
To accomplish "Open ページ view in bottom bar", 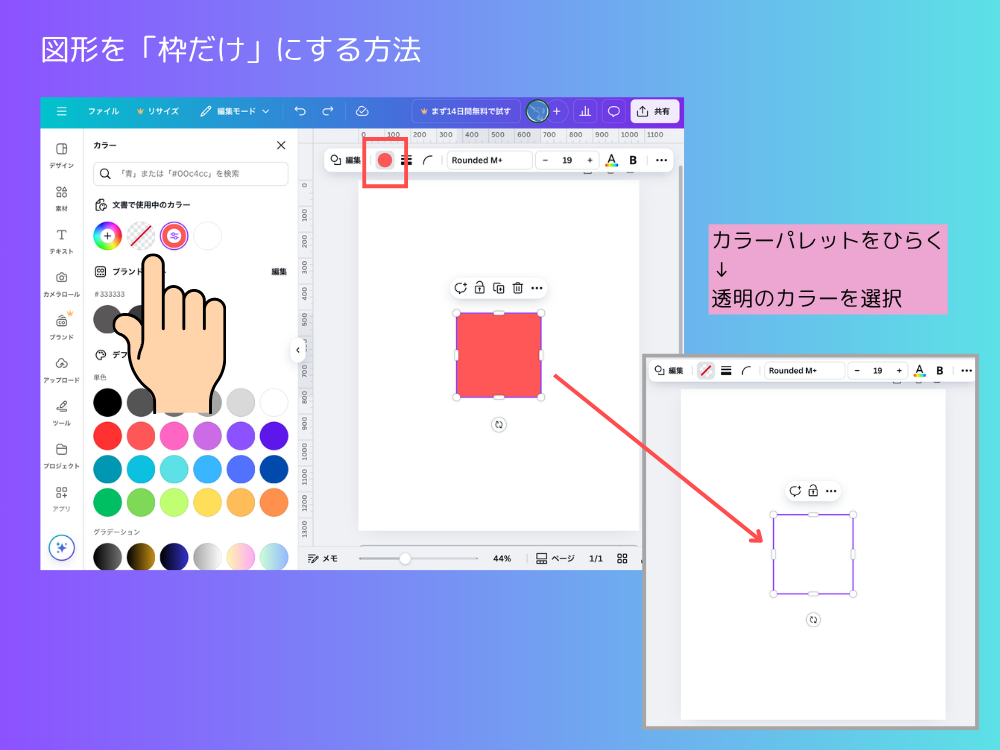I will (555, 559).
